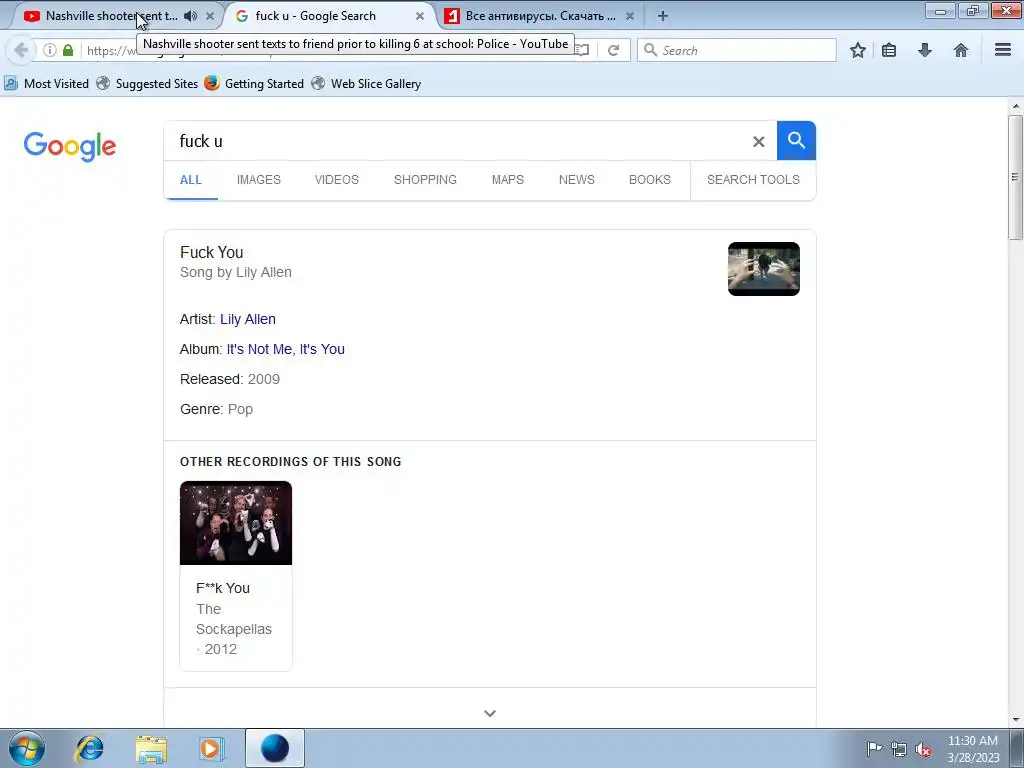Open Action Center flag in system tray
Viewport: 1024px width, 768px height.
pos(874,749)
